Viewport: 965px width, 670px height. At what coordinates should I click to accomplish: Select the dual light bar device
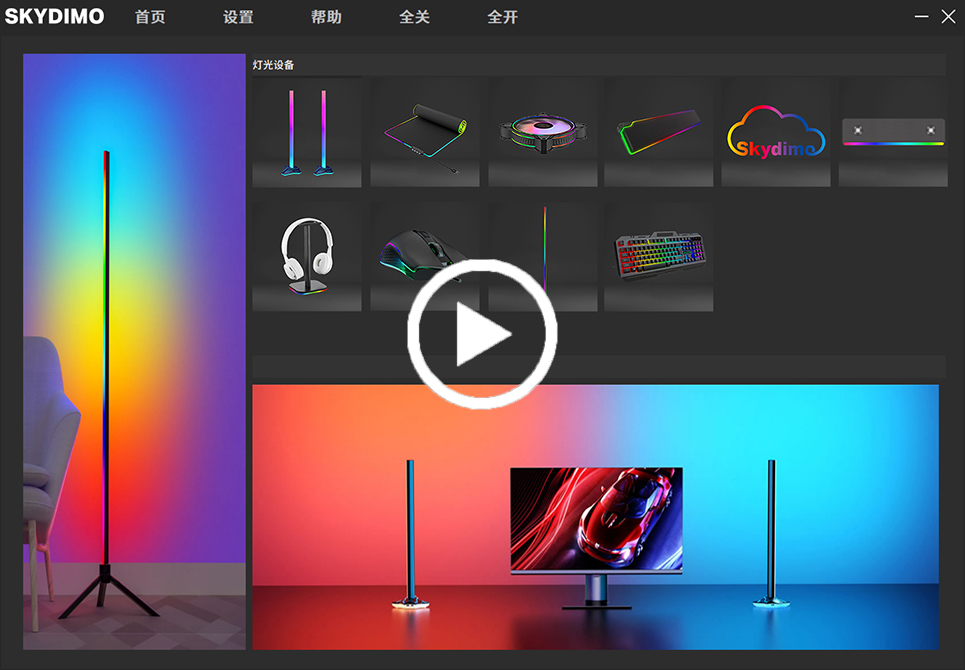(307, 132)
